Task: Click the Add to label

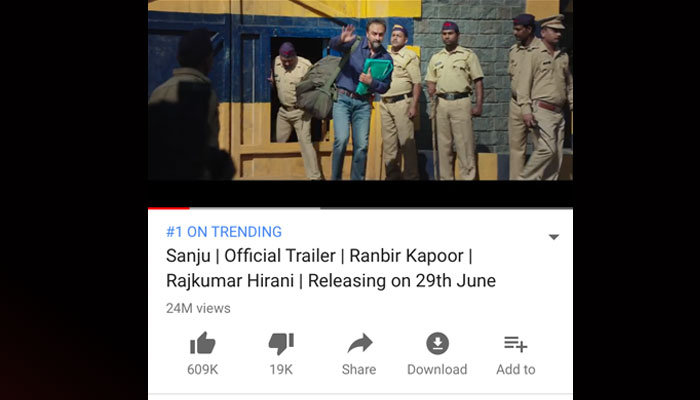Action: 516,370
